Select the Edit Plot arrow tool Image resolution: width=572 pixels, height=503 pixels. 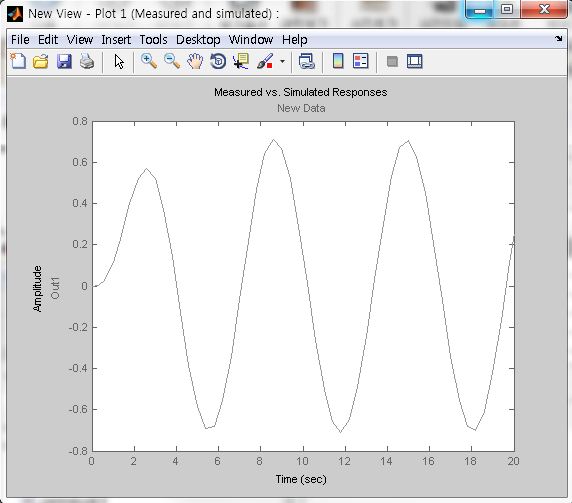pyautogui.click(x=119, y=61)
